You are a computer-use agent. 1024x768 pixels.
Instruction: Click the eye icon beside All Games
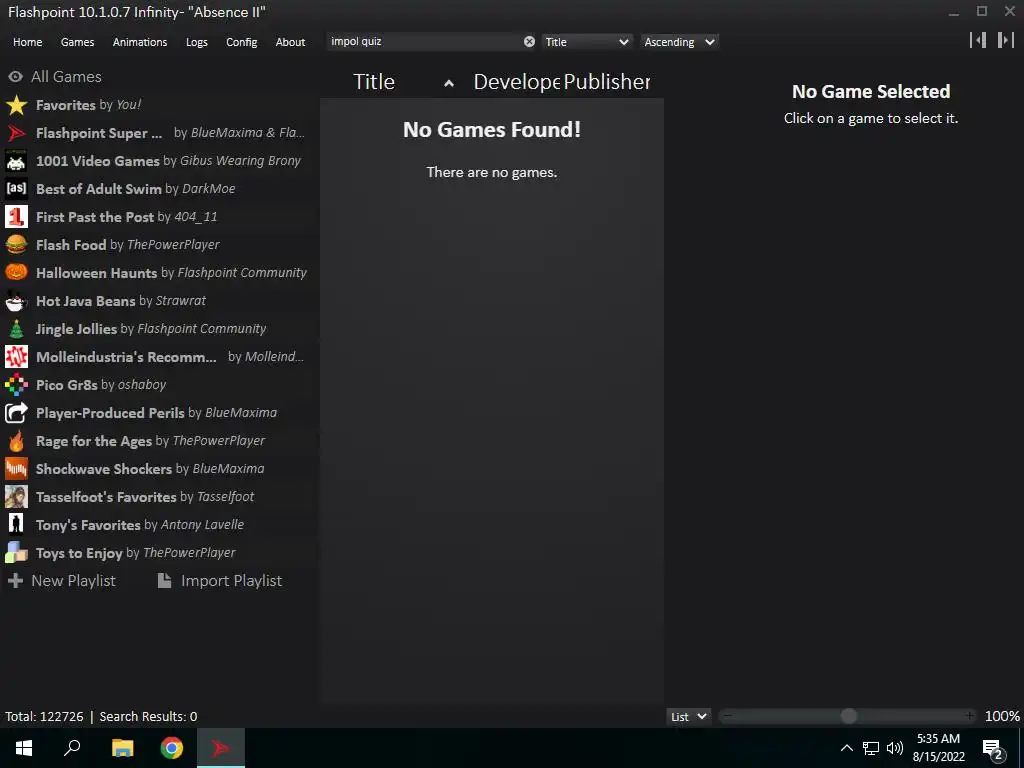16,77
